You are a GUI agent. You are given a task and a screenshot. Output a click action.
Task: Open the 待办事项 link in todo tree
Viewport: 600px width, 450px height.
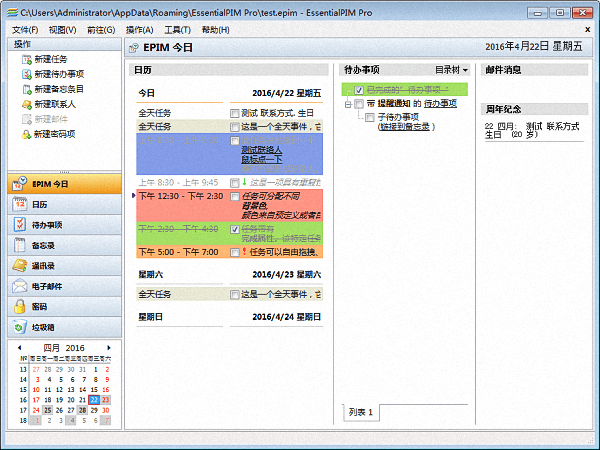pyautogui.click(x=440, y=104)
